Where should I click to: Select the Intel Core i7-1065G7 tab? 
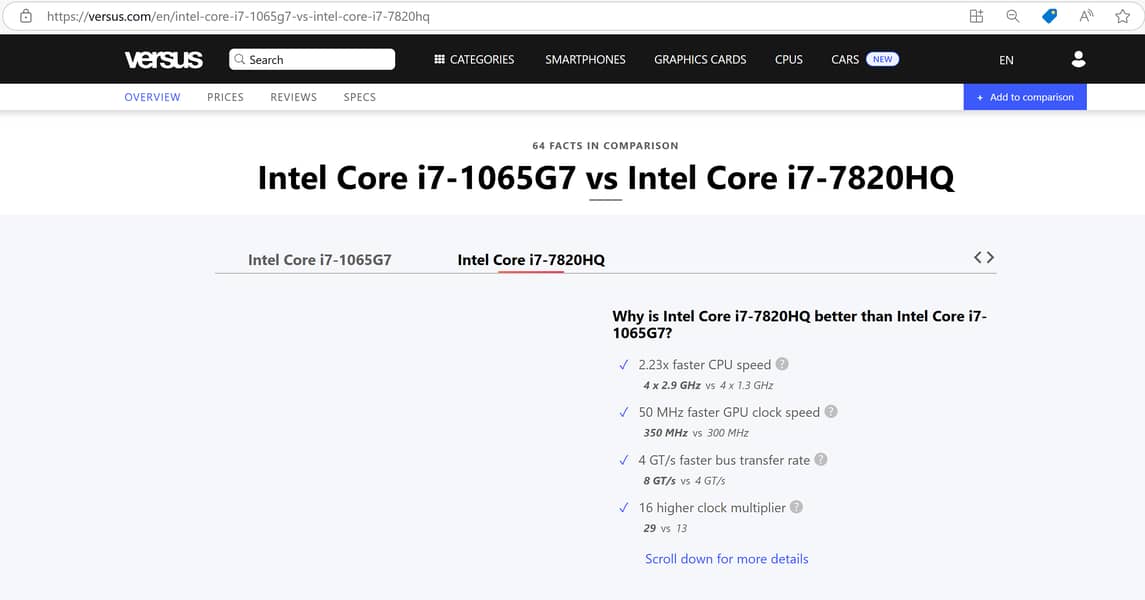coord(320,260)
